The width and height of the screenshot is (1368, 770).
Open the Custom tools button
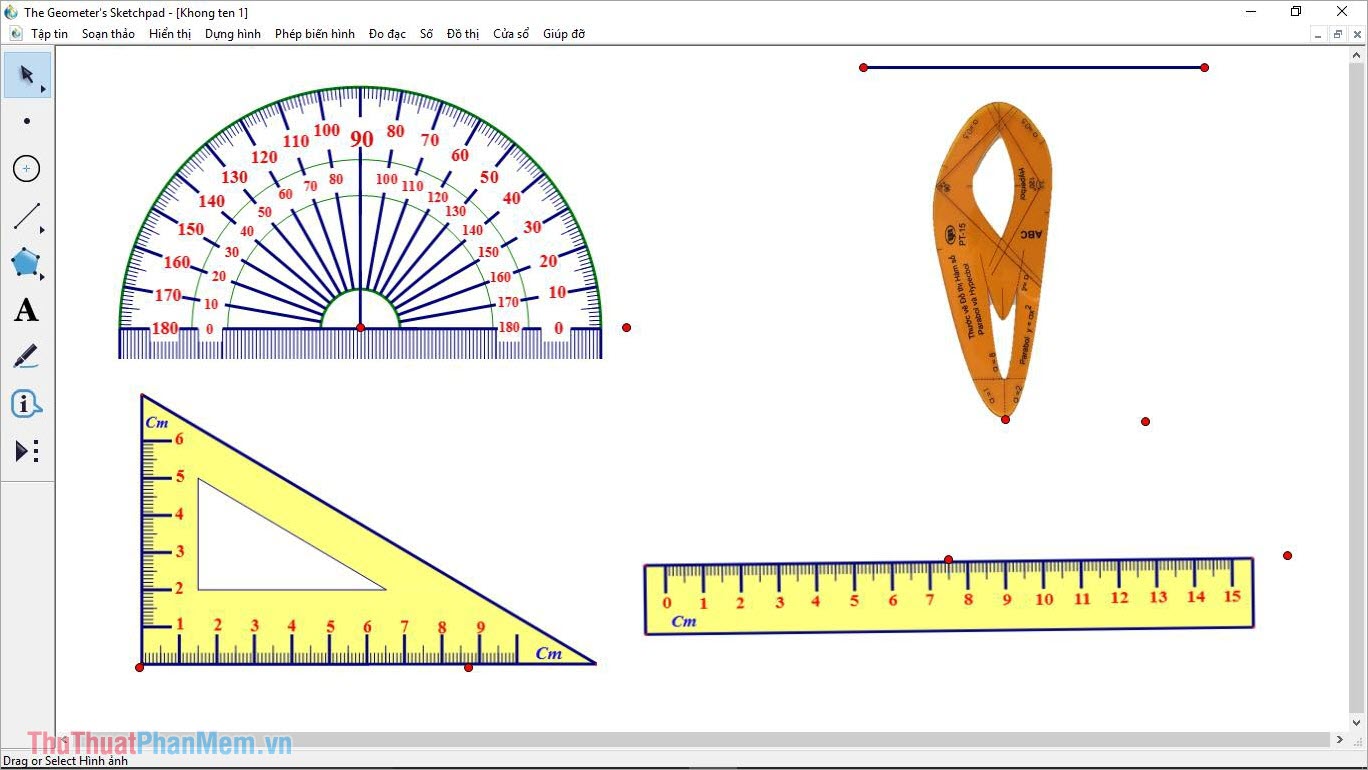point(26,451)
